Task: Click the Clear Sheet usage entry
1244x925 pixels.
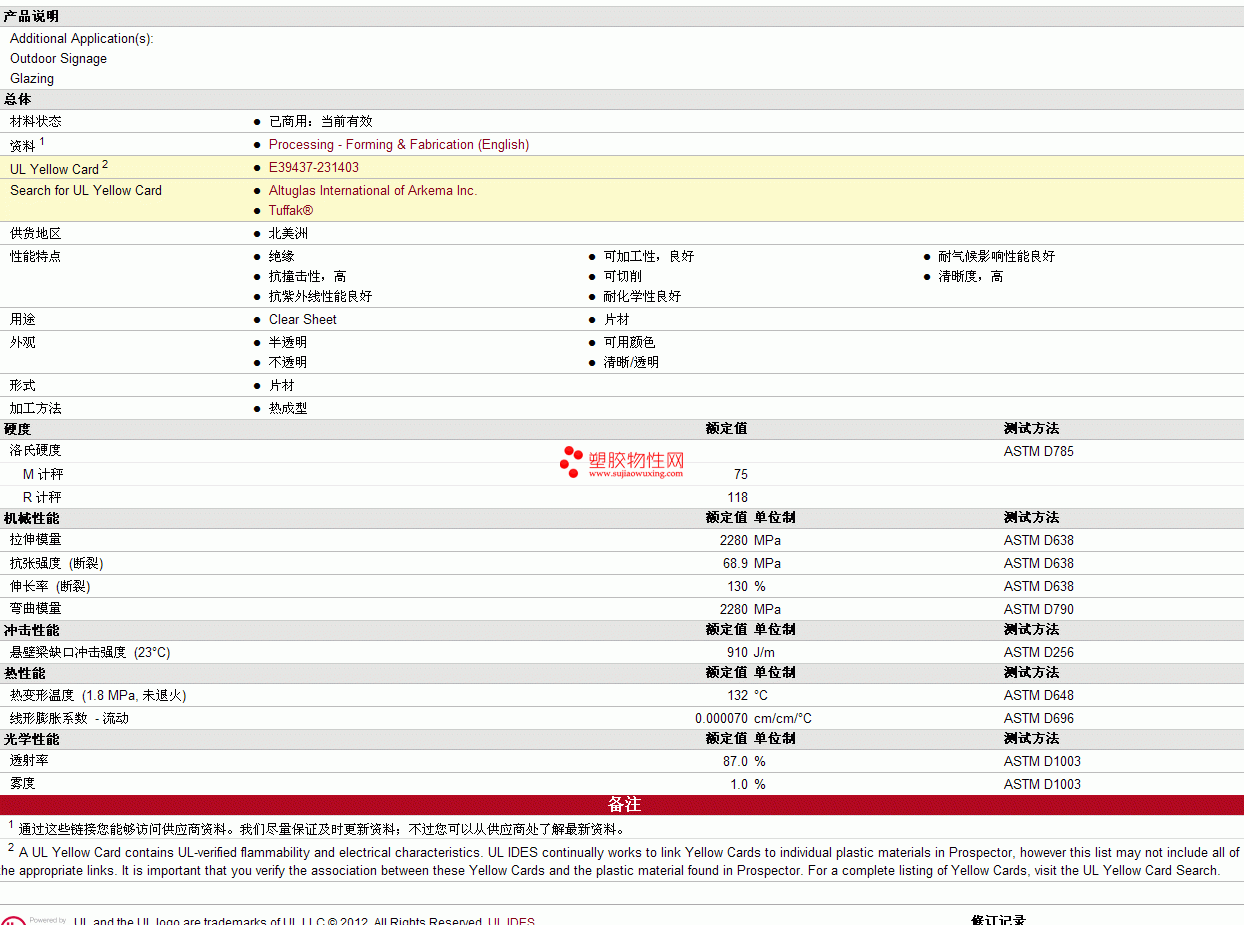Action: [x=302, y=320]
